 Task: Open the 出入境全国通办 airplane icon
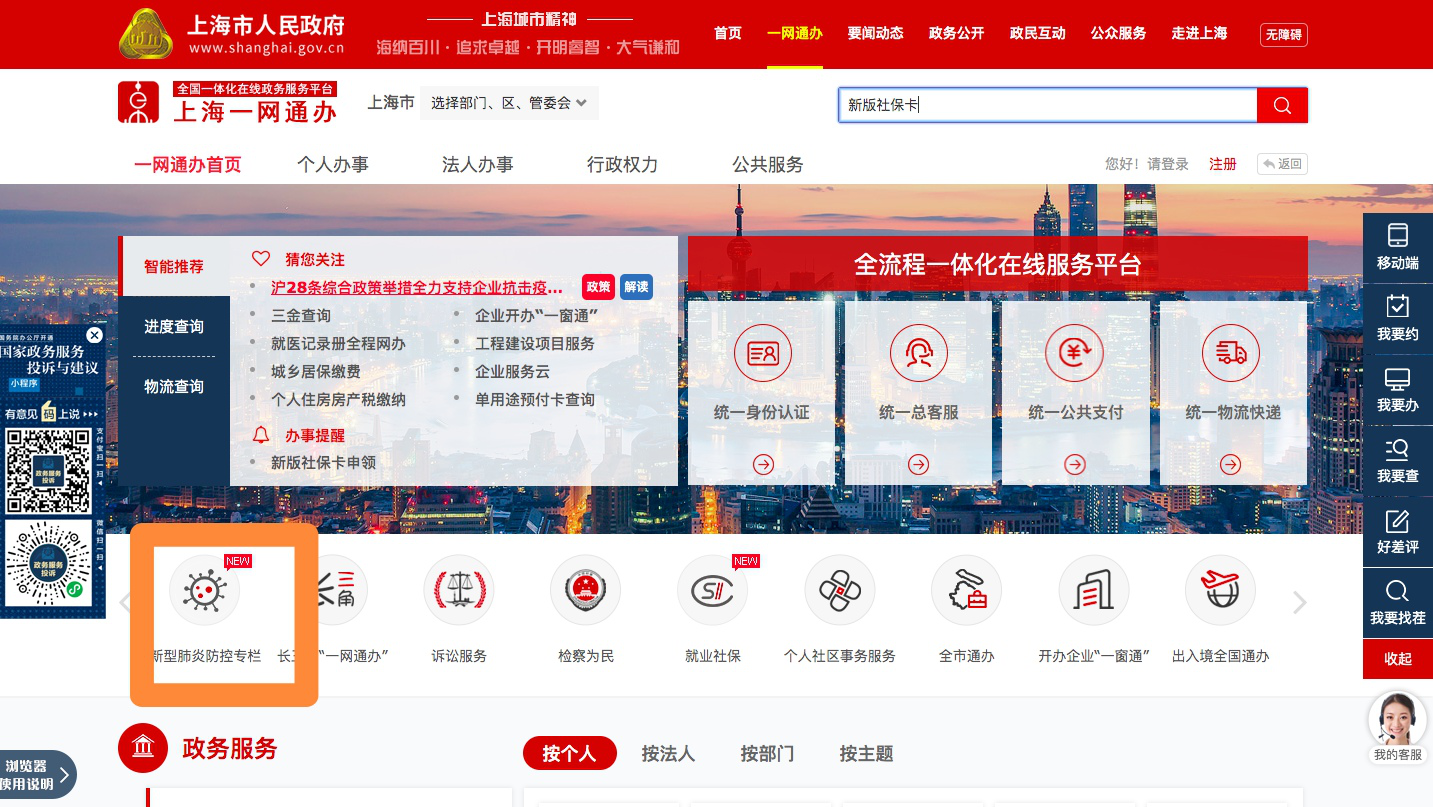[x=1220, y=590]
